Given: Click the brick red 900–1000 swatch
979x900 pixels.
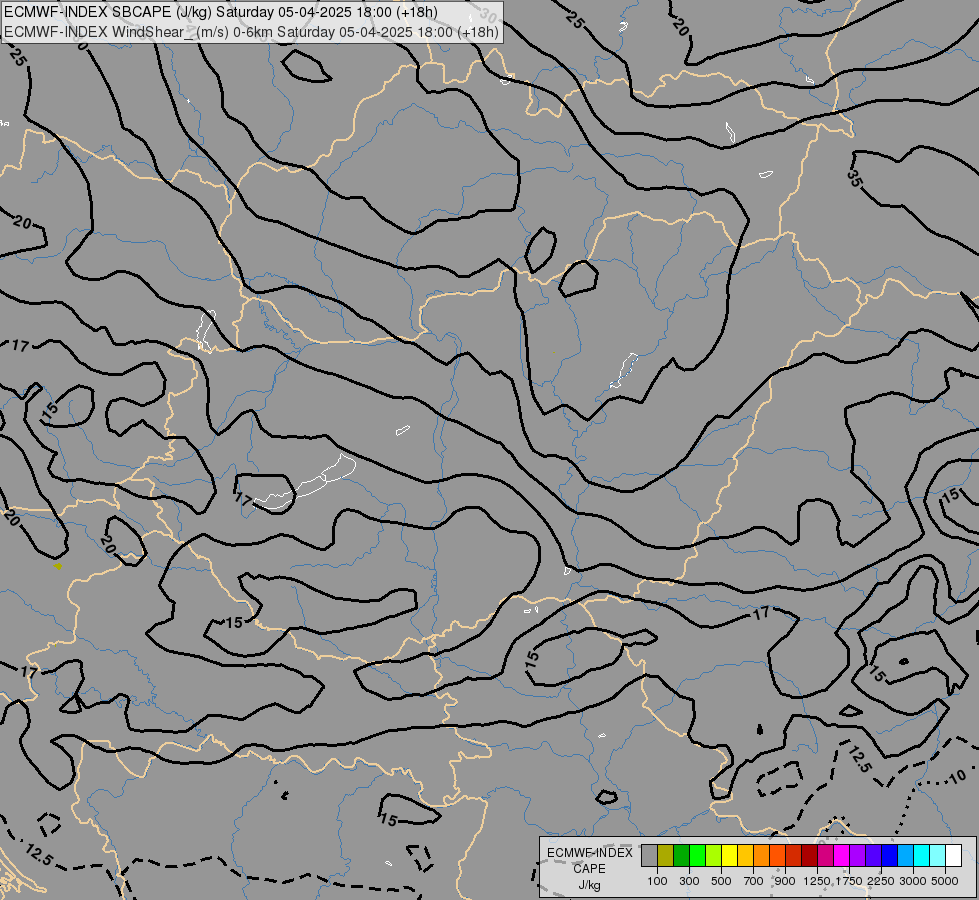Looking at the screenshot, I should tap(793, 855).
